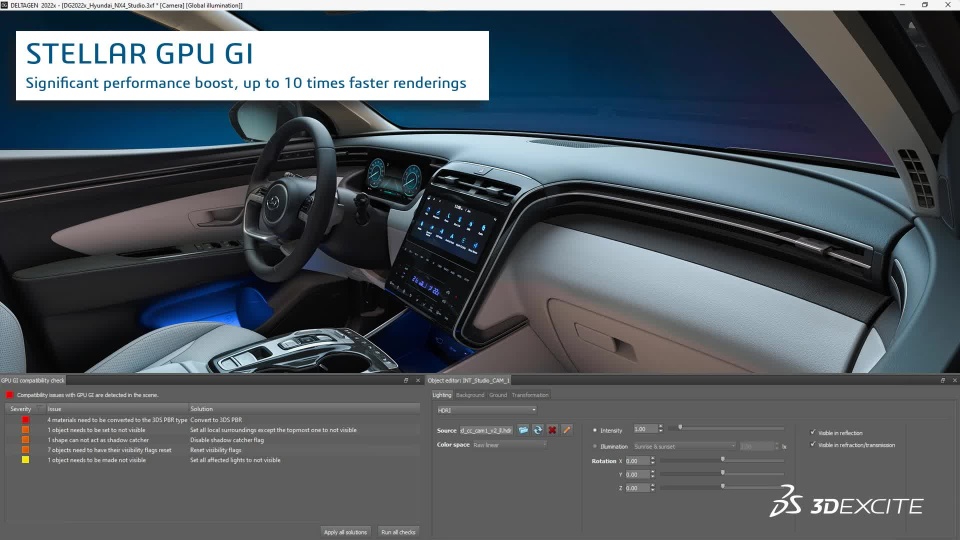This screenshot has height=540, width=960.
Task: Click 'Set all affected lights to not visible' cell
Action: coord(235,460)
